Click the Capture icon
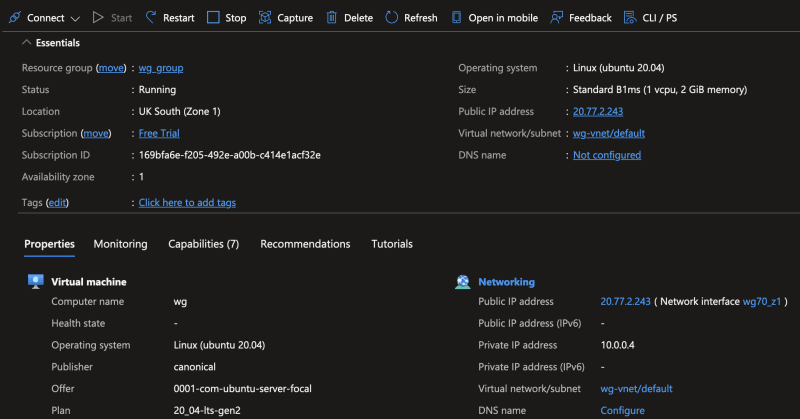Image resolution: width=800 pixels, height=419 pixels. [265, 18]
